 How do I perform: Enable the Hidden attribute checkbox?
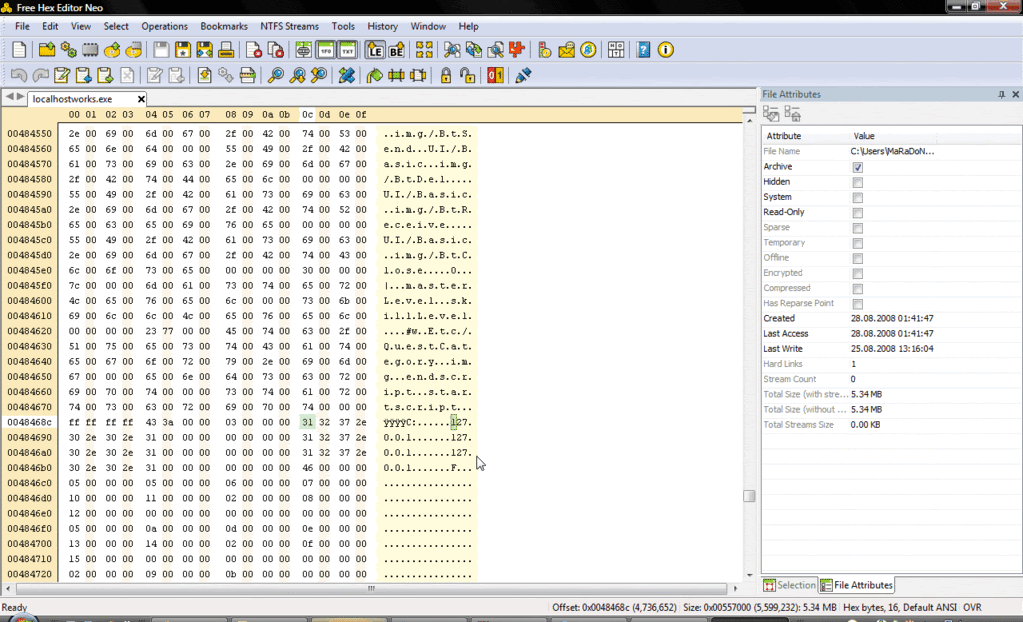tap(857, 182)
